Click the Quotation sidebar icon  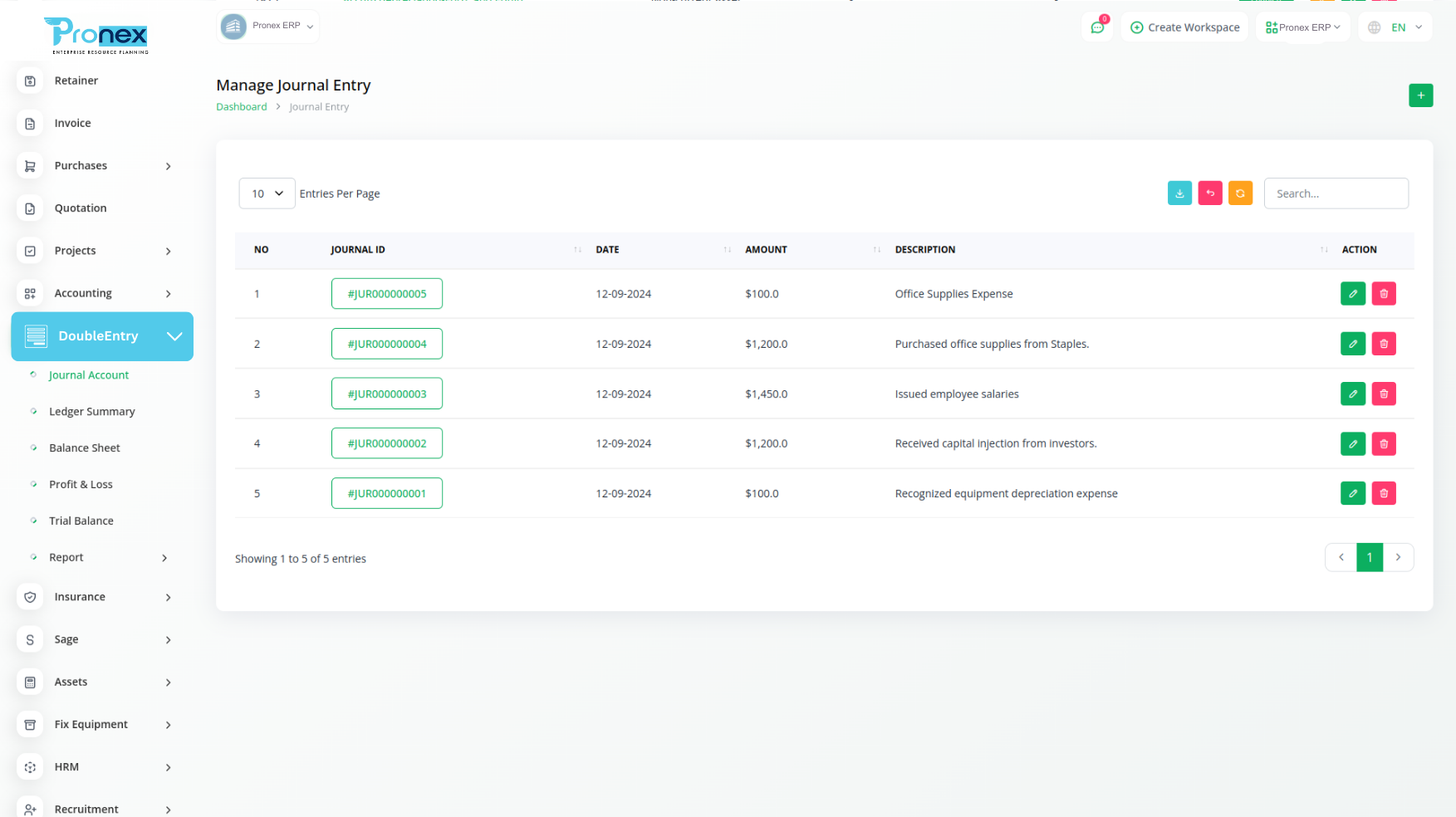(30, 208)
